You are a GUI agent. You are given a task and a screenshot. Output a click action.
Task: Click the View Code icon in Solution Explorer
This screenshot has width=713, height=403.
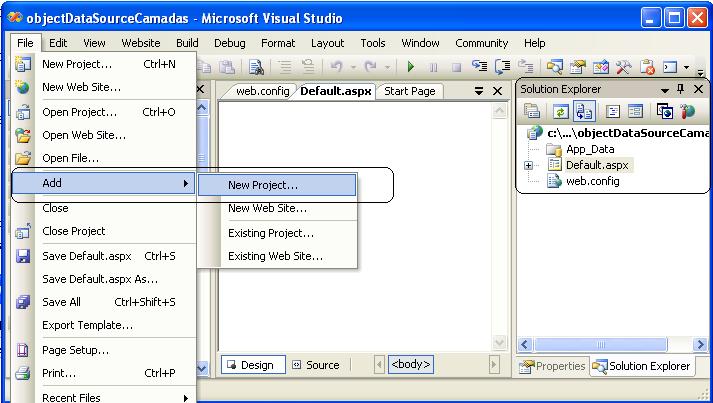point(613,111)
